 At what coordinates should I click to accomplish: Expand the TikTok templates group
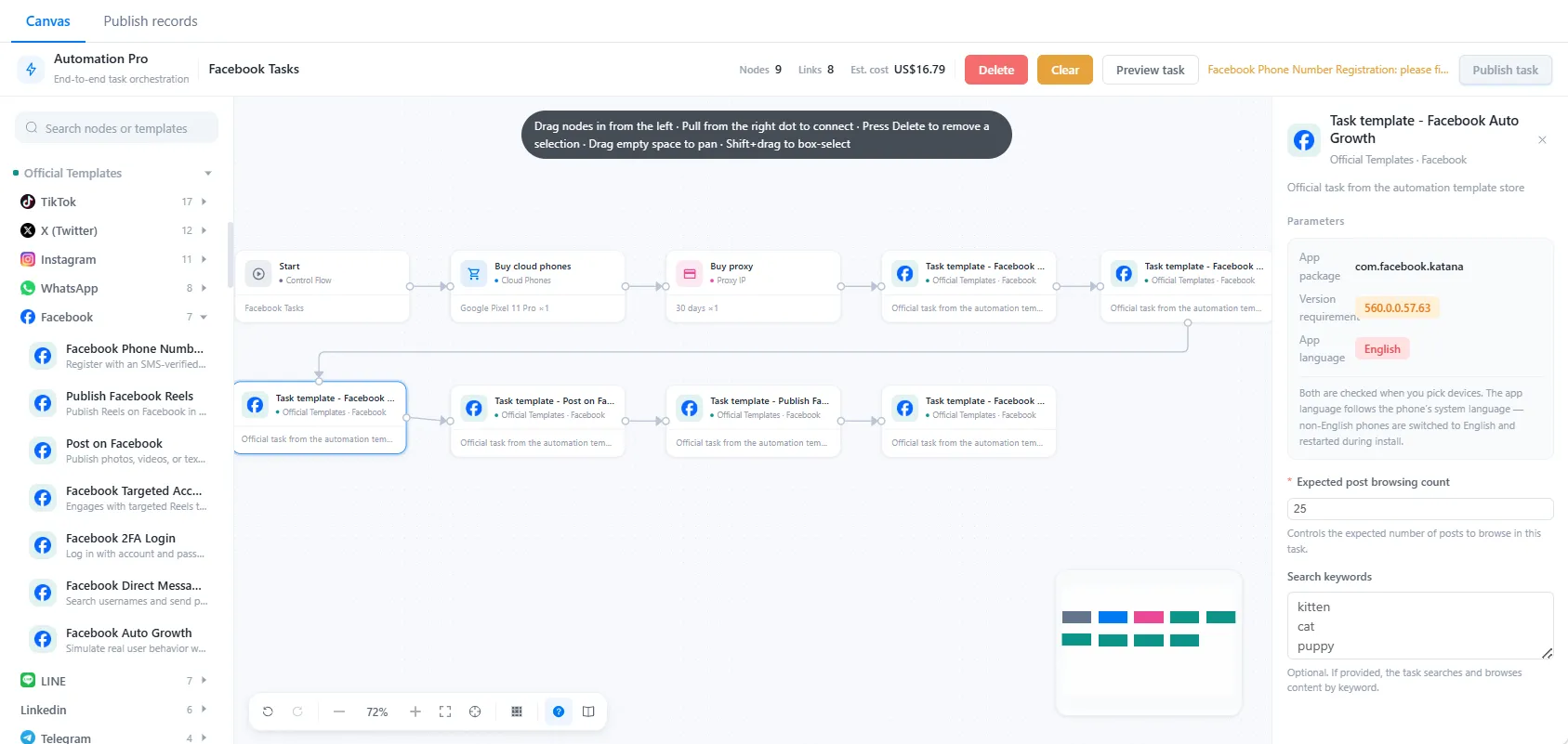[x=204, y=202]
